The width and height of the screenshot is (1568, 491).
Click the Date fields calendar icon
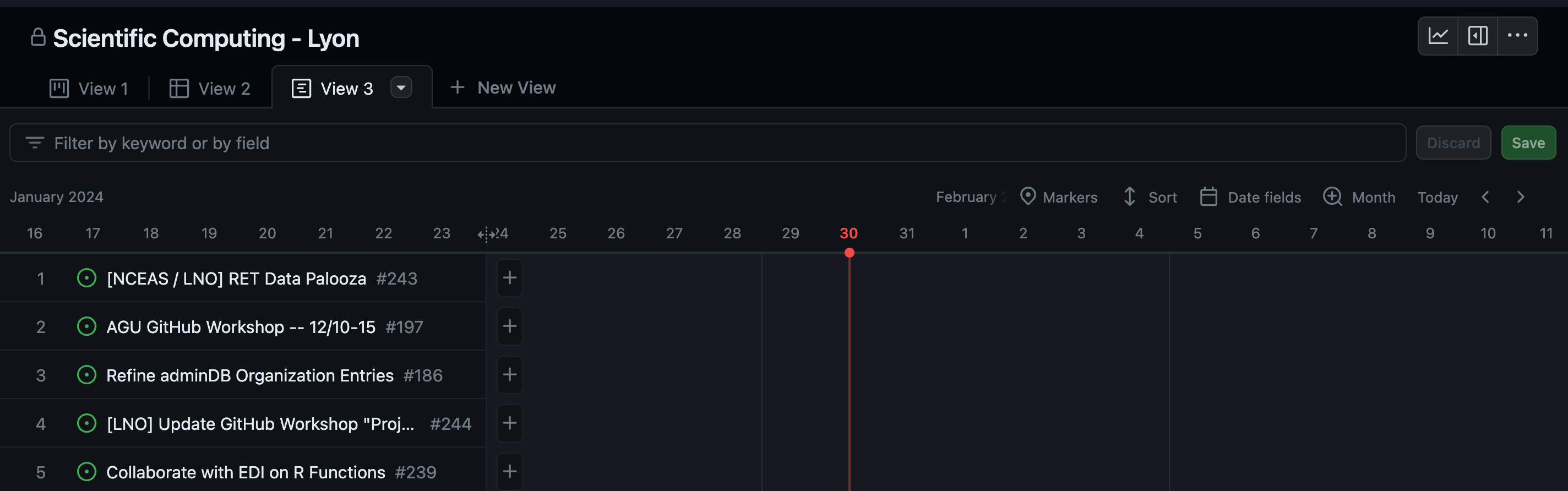1208,197
